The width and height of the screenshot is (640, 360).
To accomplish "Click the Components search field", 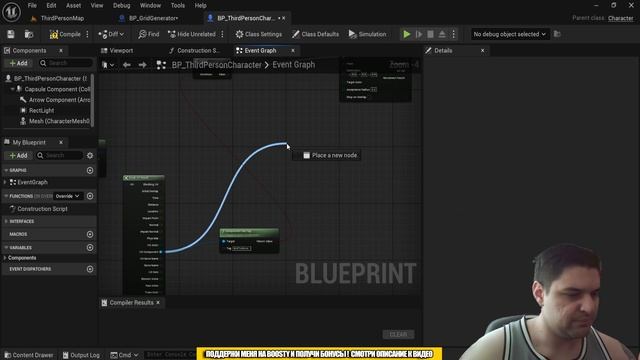I will (x=66, y=63).
